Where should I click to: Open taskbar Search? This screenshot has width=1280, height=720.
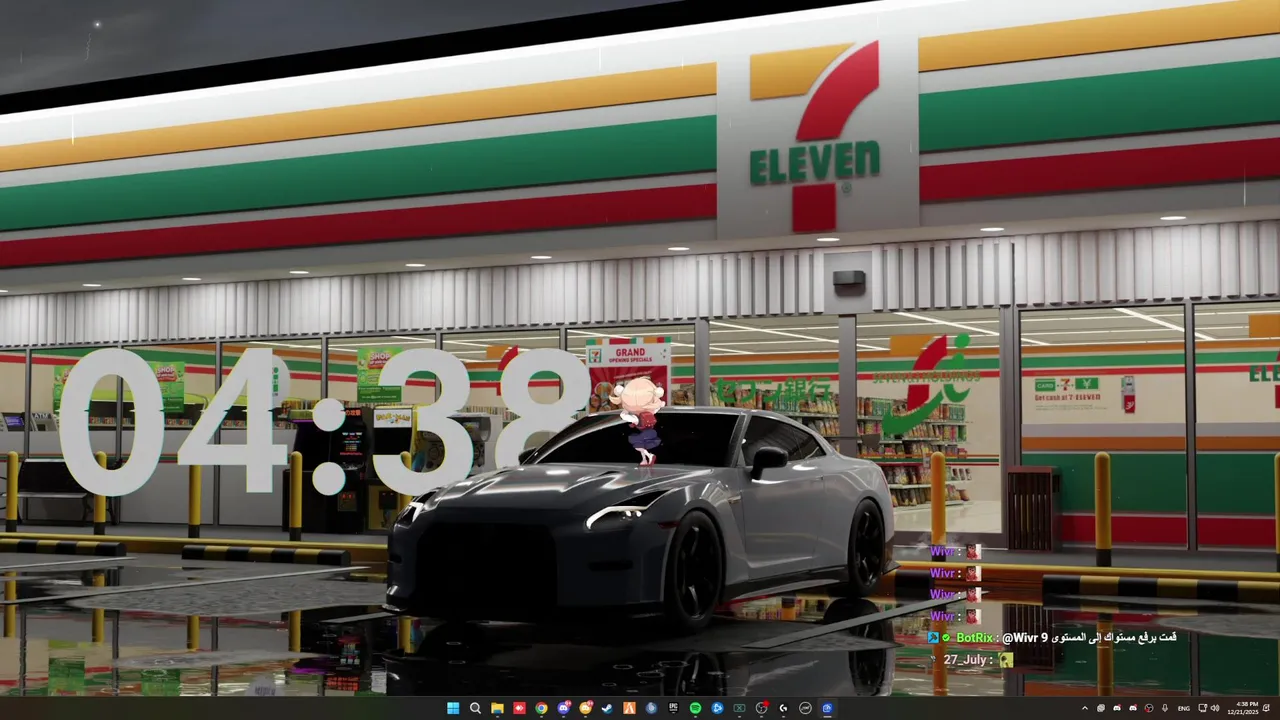pos(475,708)
